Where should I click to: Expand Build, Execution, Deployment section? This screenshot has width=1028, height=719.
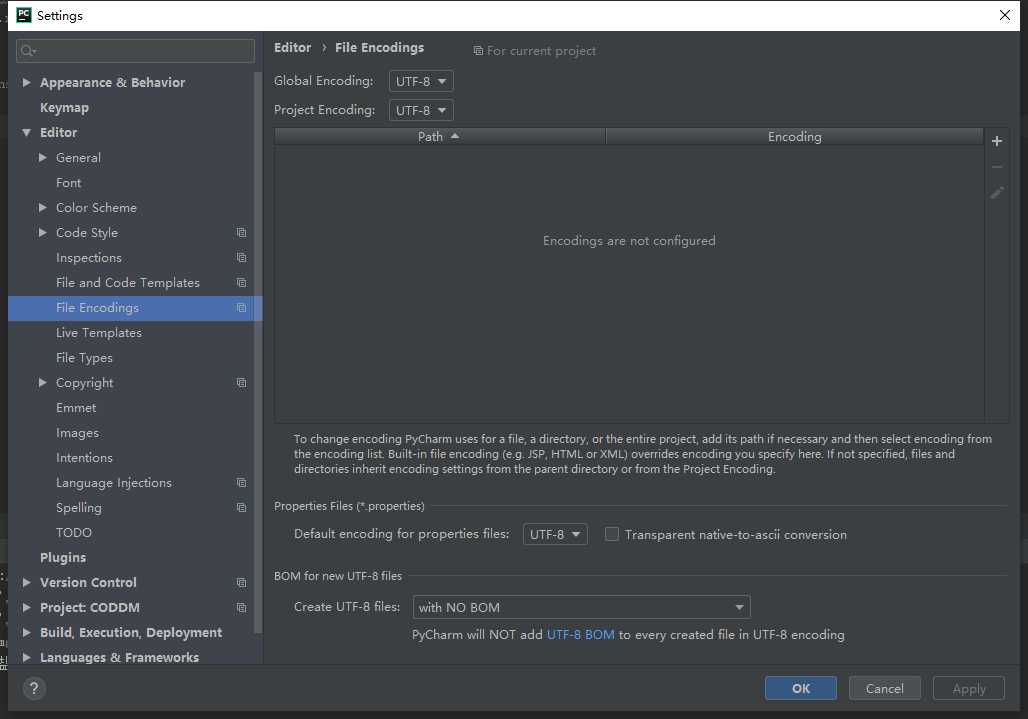point(26,632)
